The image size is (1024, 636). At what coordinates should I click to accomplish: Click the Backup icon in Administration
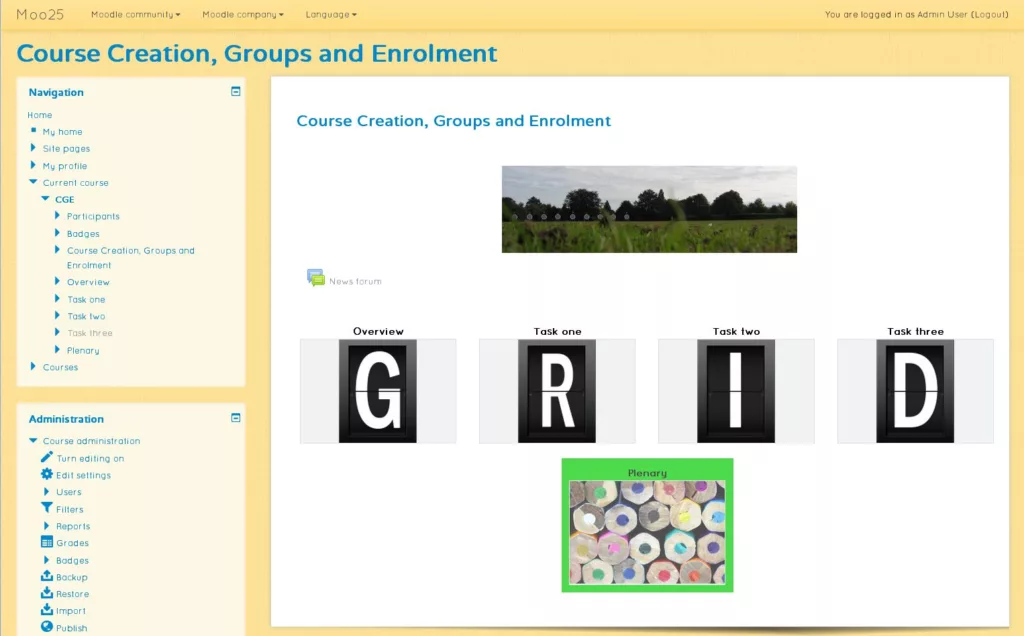point(46,577)
